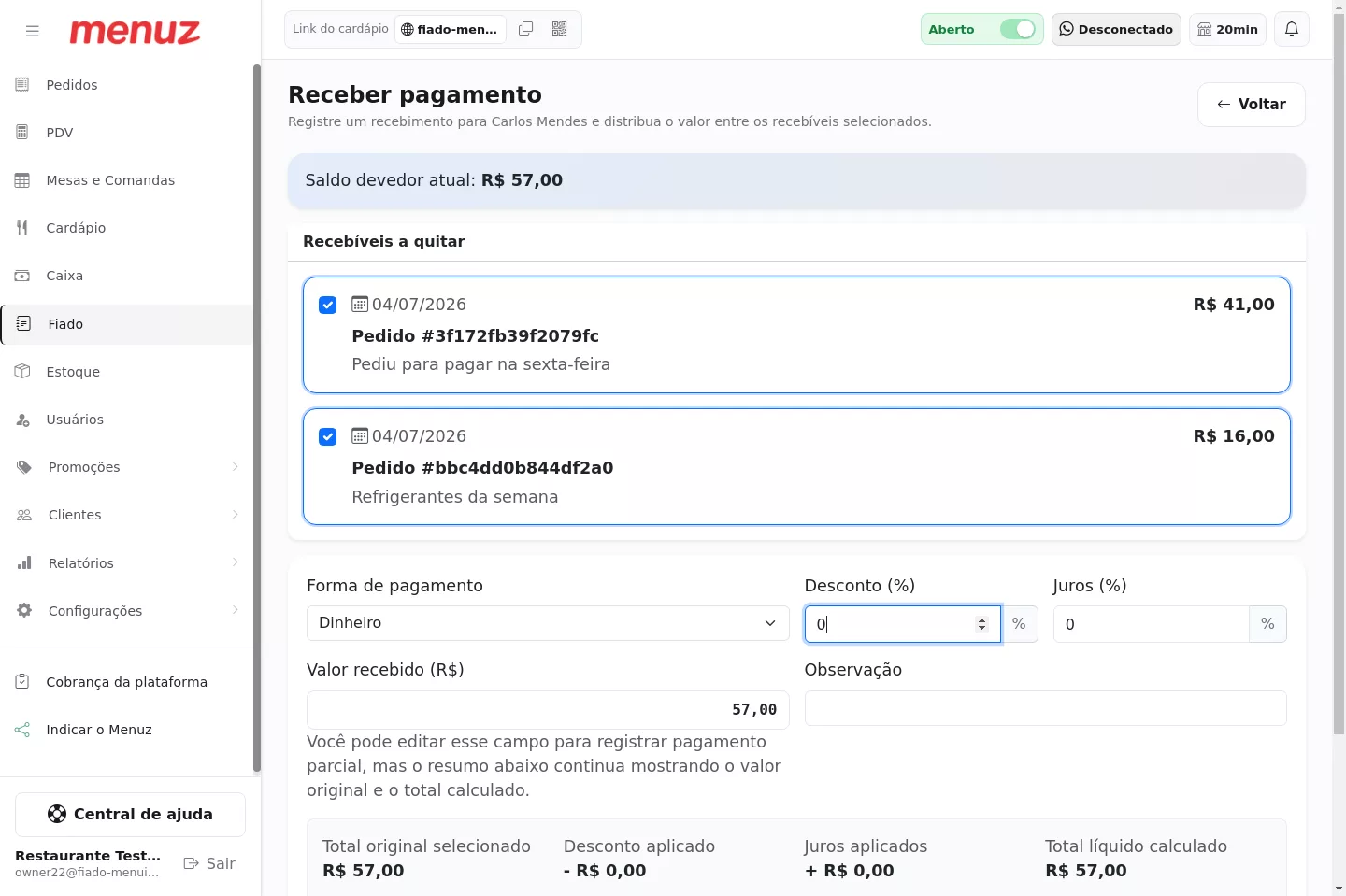
Task: Click the Pedidos sidebar icon
Action: 22,85
